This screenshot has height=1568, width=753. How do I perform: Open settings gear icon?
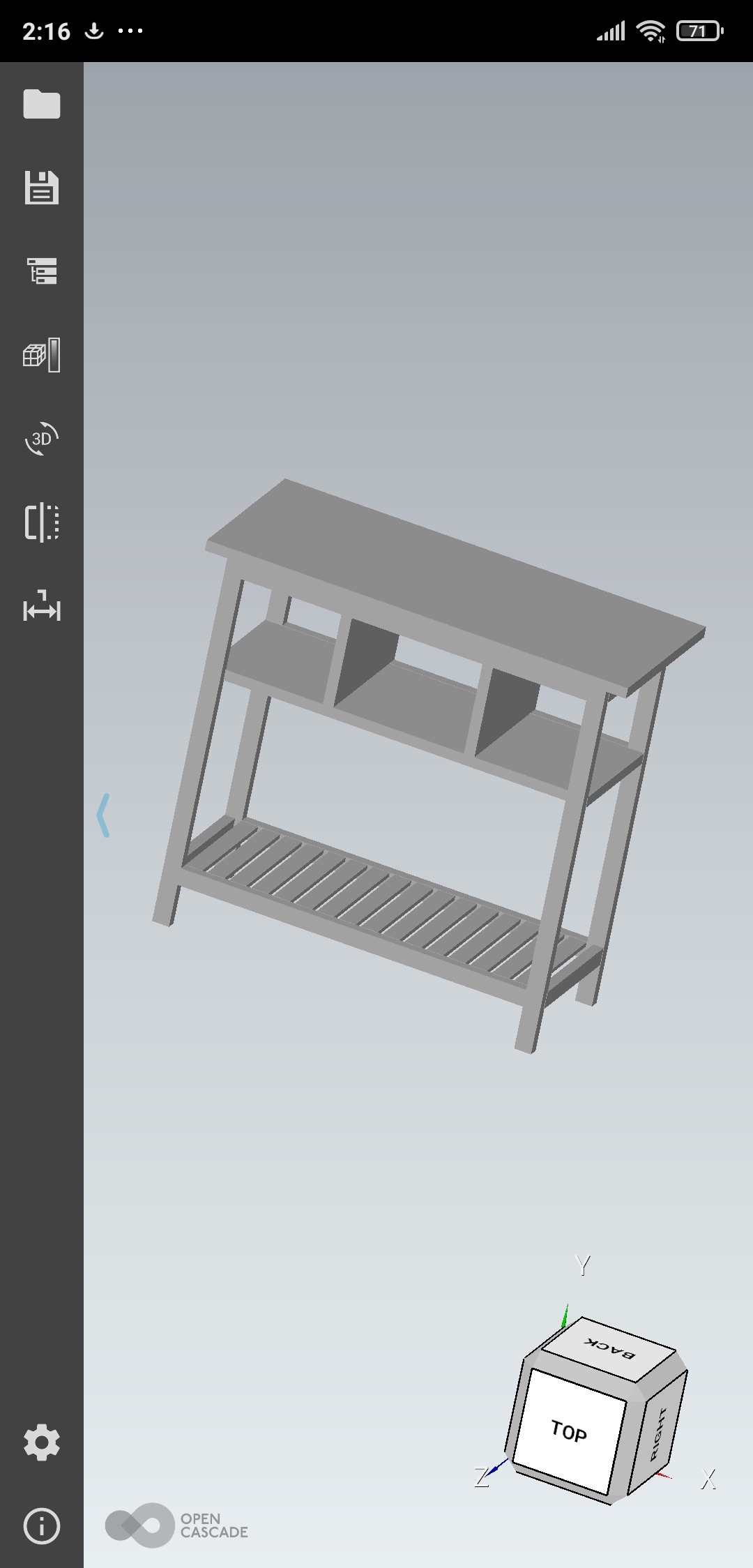tap(42, 1442)
